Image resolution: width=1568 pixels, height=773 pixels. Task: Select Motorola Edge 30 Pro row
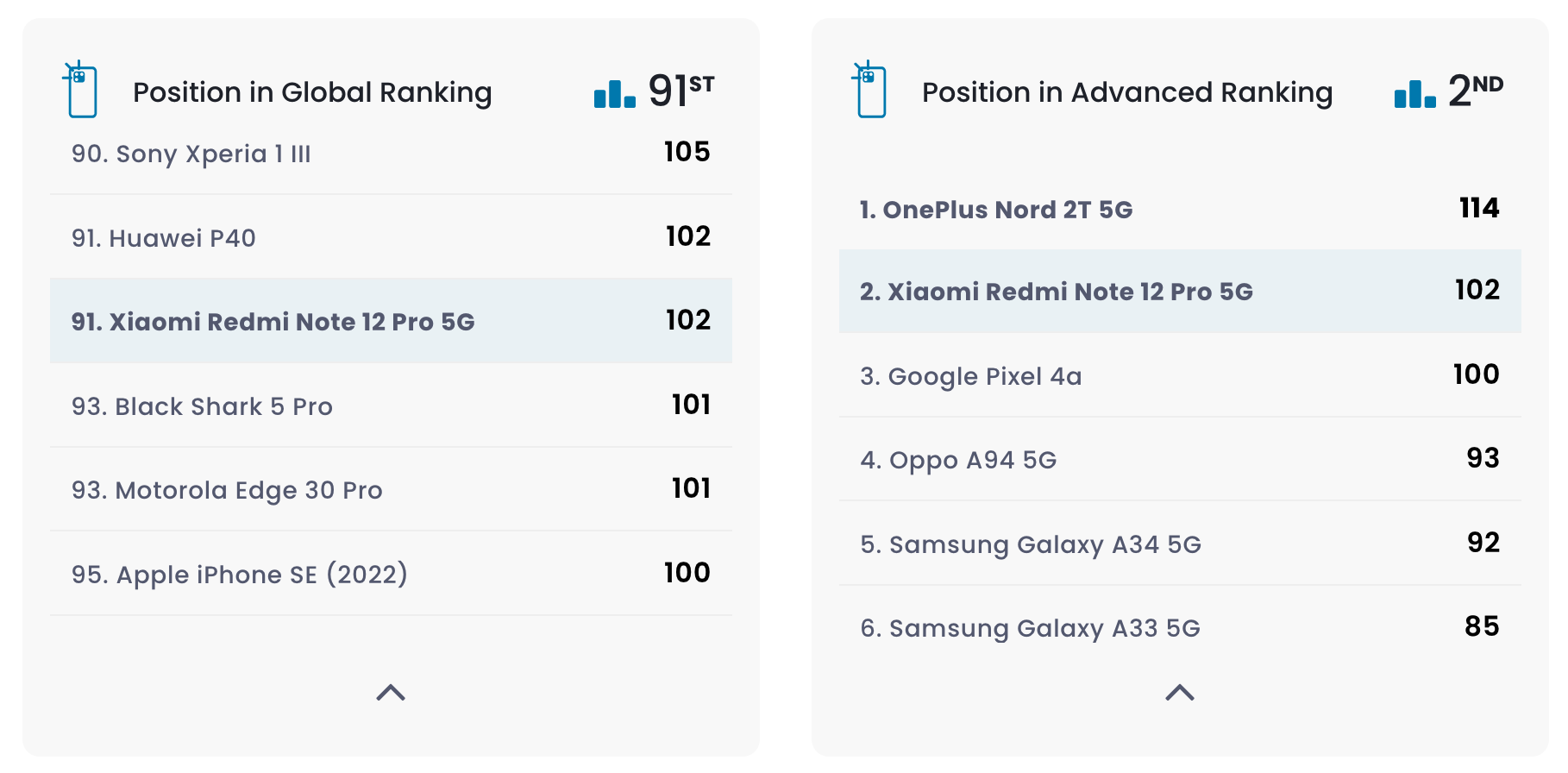click(x=227, y=490)
